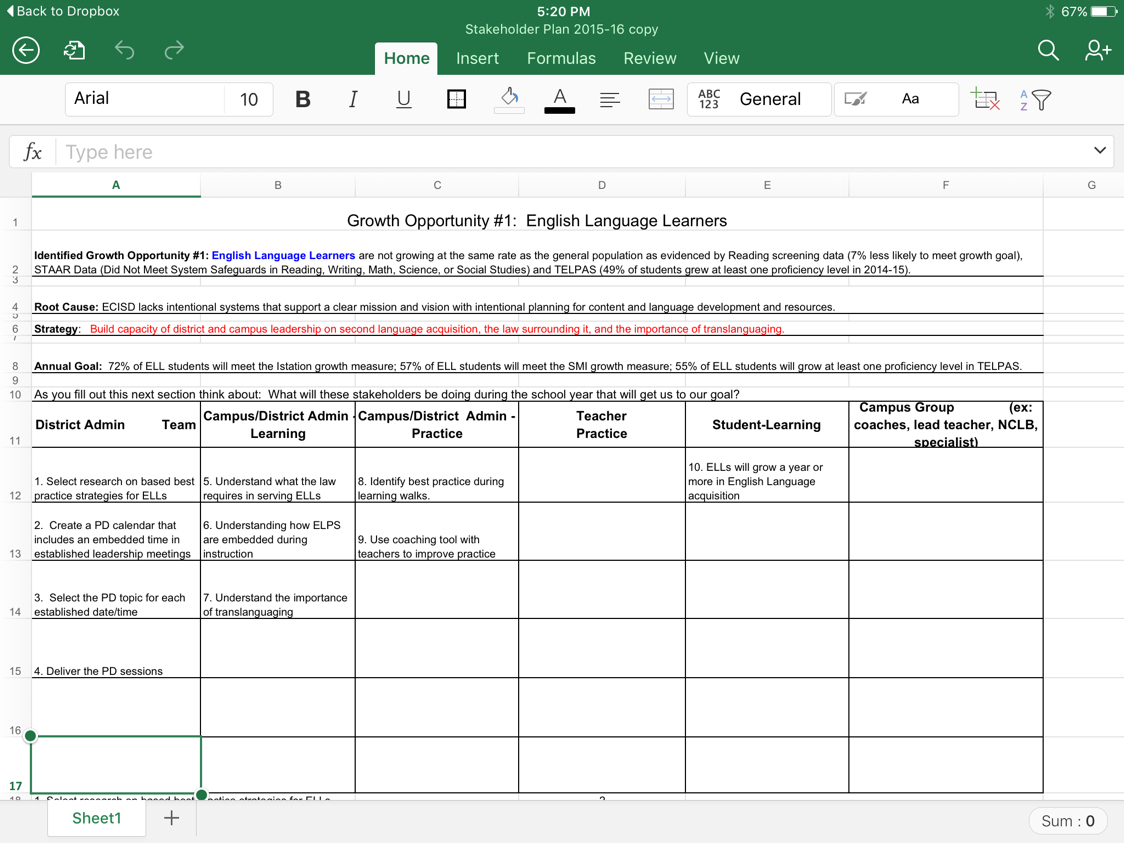Tap Back to Dropbox link
The height and width of the screenshot is (843, 1124).
(62, 11)
